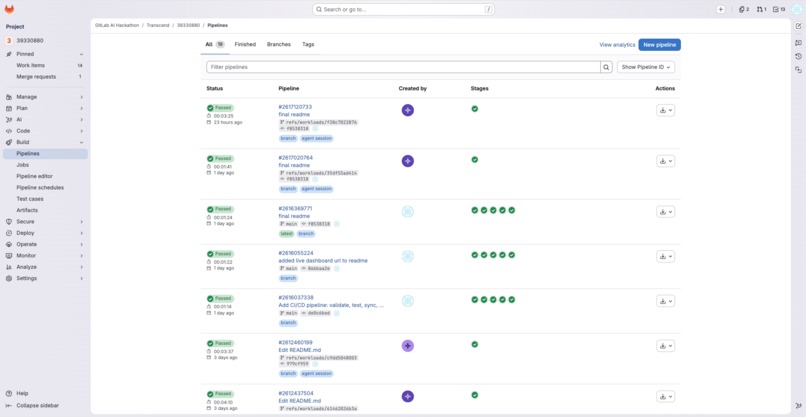The image size is (806, 417).
Task: Click the search magnifier button in filter bar
Action: (x=607, y=67)
